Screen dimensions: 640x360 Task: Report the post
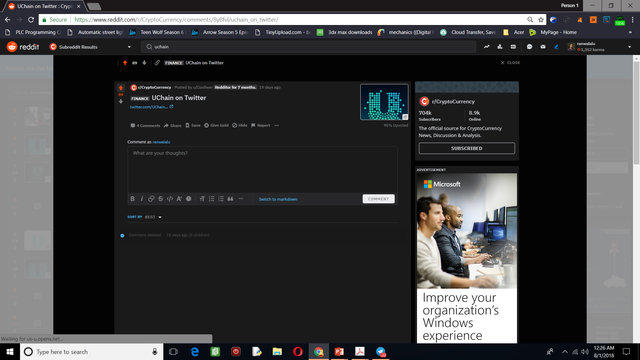pyautogui.click(x=260, y=126)
